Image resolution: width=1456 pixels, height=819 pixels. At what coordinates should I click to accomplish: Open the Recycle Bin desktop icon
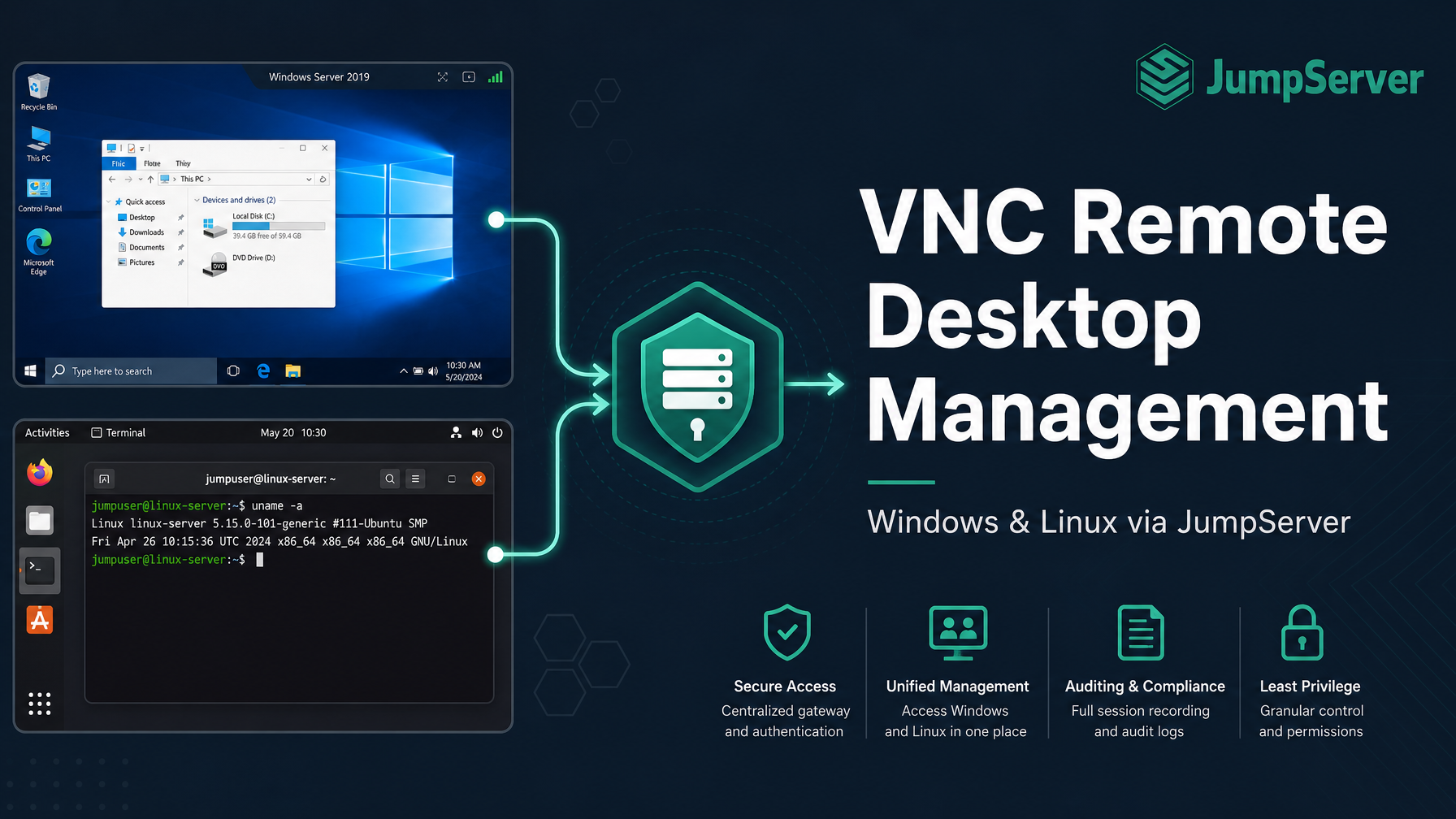pyautogui.click(x=38, y=92)
